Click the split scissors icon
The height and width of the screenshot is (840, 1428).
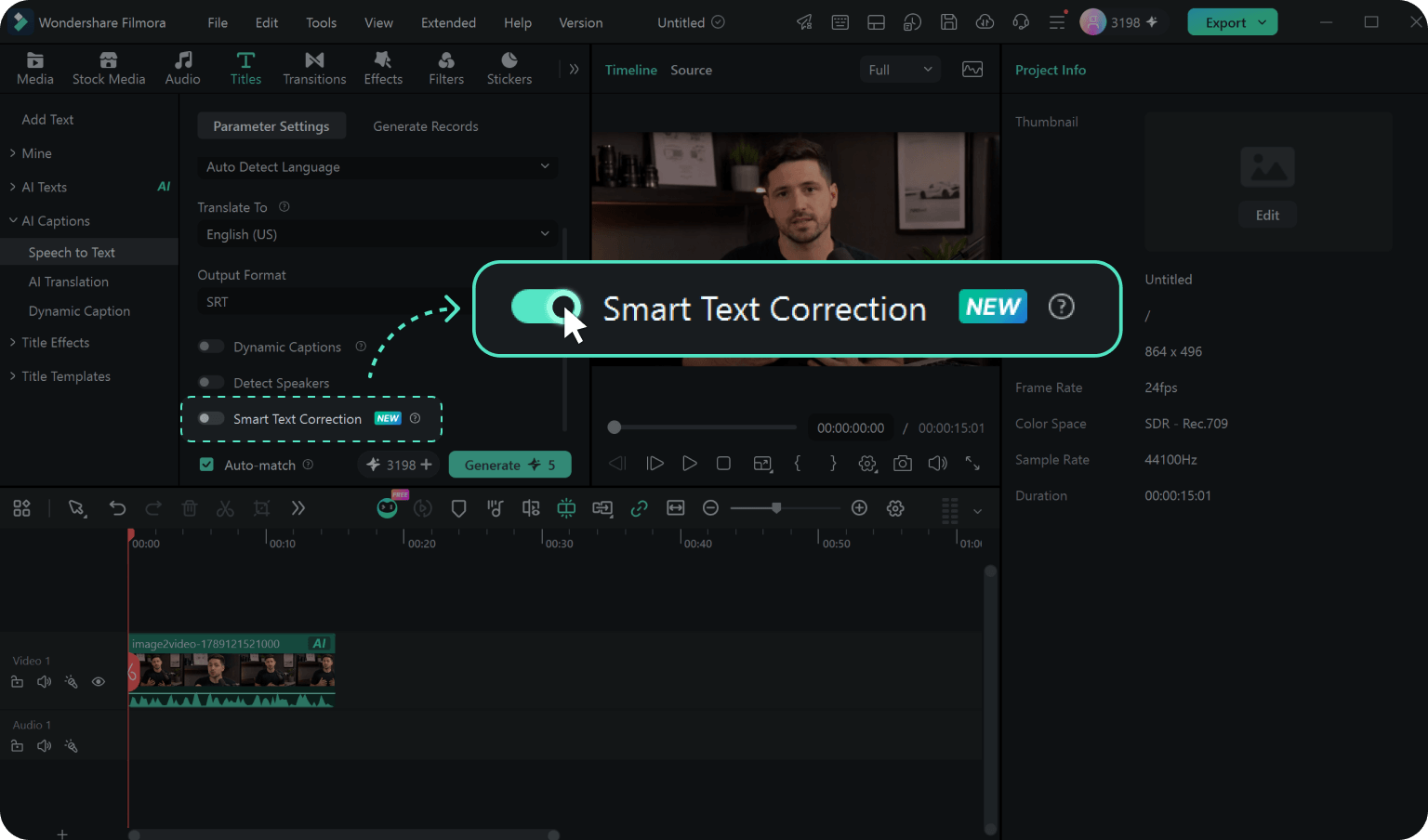pyautogui.click(x=225, y=508)
